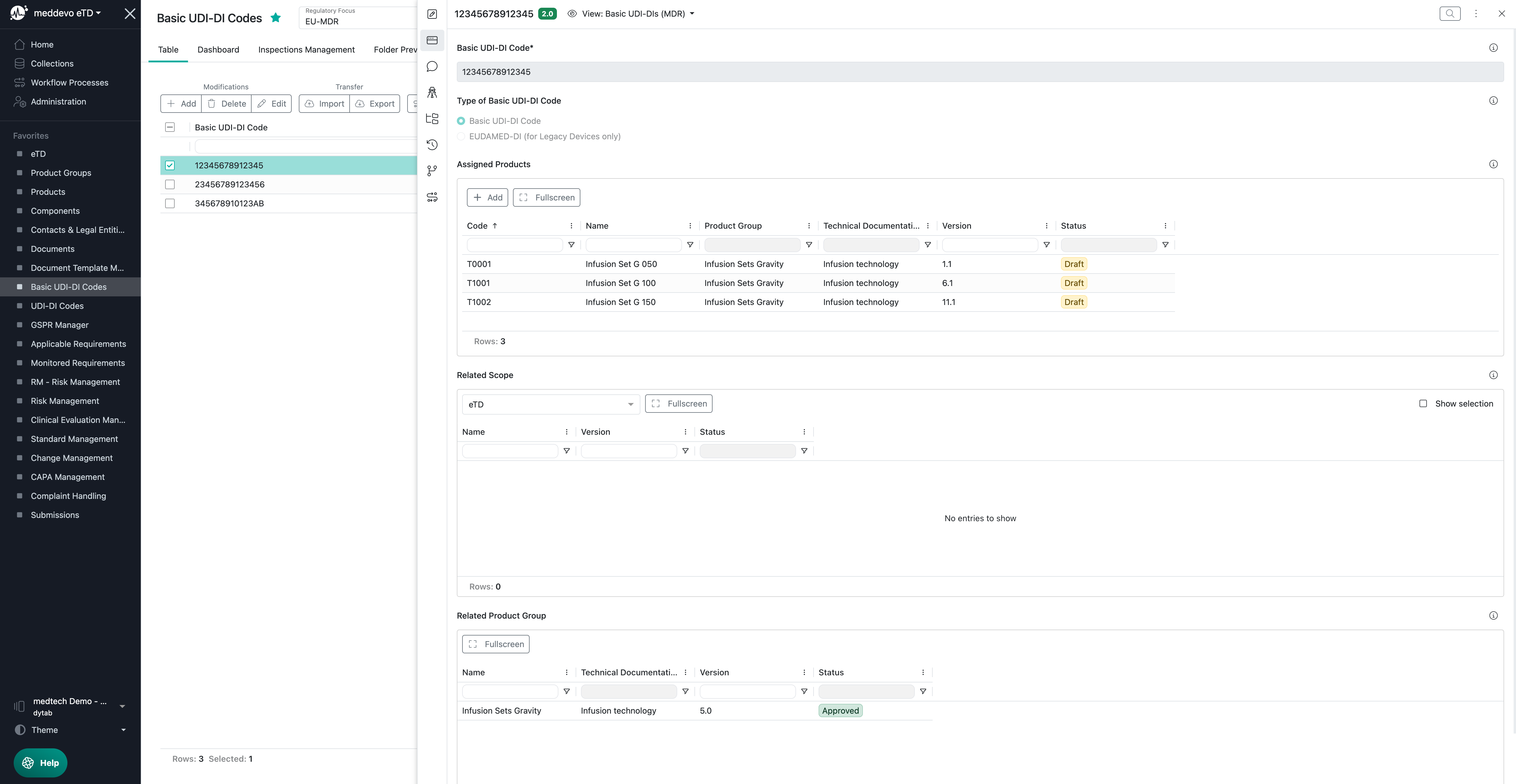This screenshot has width=1516, height=784.
Task: Click the favorite star beside the page title
Action: [275, 18]
